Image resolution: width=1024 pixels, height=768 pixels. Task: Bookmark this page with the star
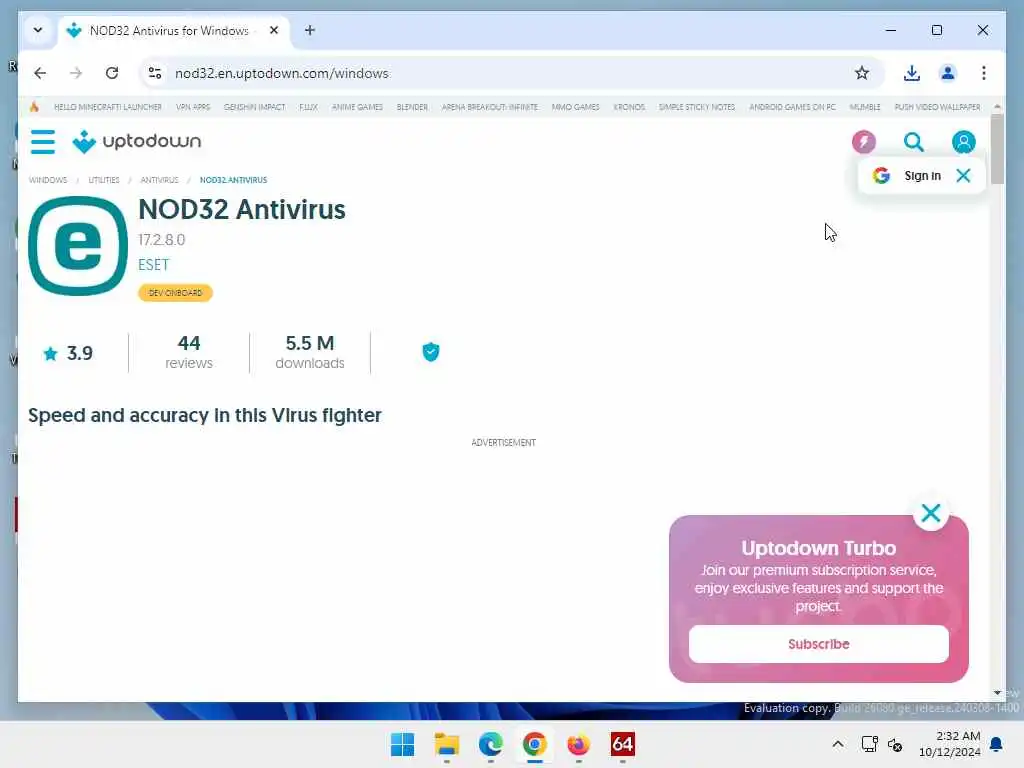861,73
